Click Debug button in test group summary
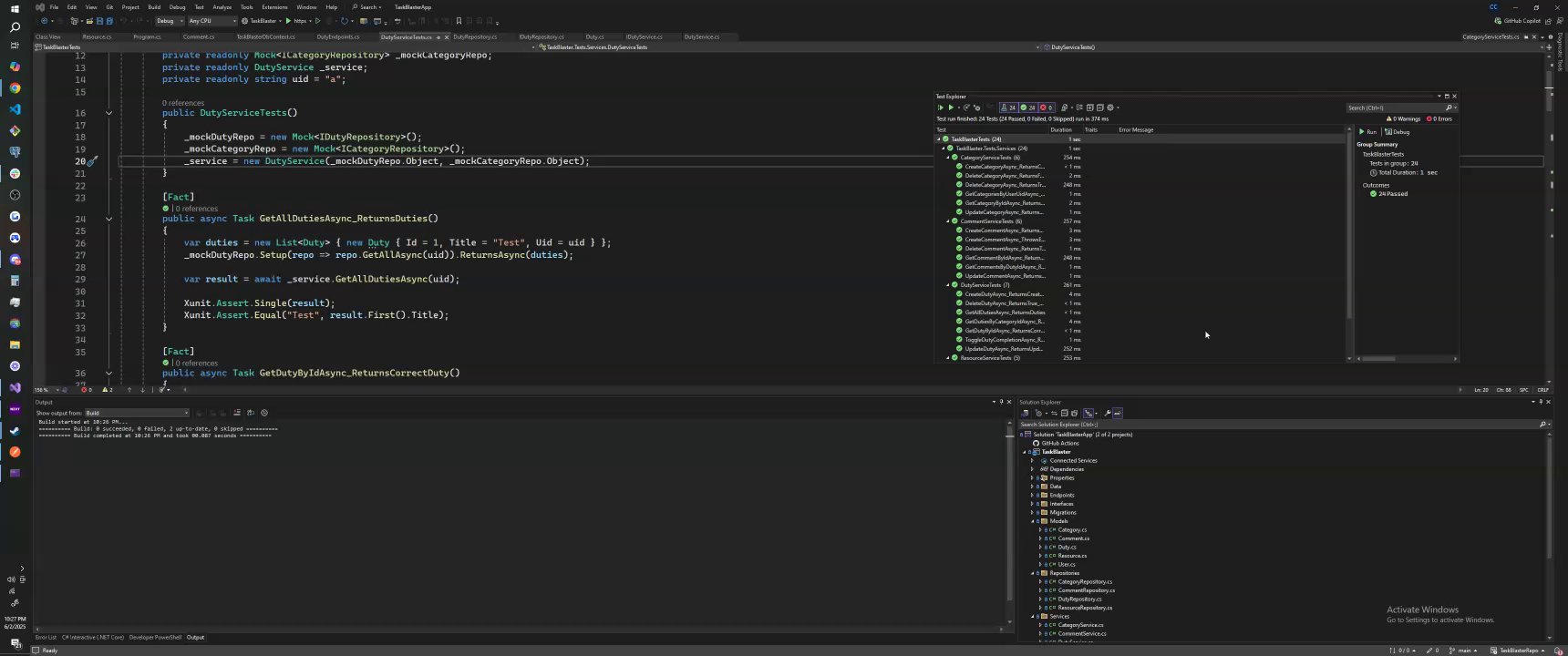 coord(1398,132)
